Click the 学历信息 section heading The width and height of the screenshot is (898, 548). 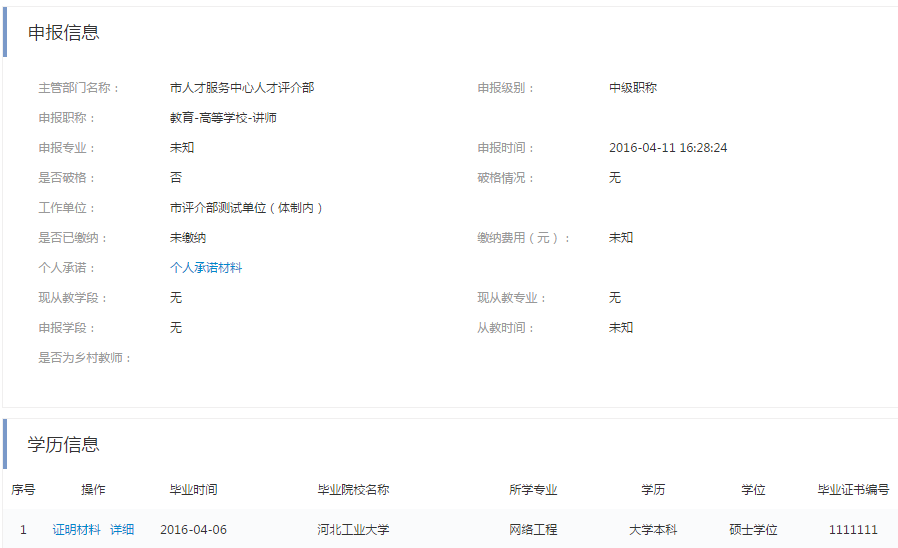[x=64, y=445]
